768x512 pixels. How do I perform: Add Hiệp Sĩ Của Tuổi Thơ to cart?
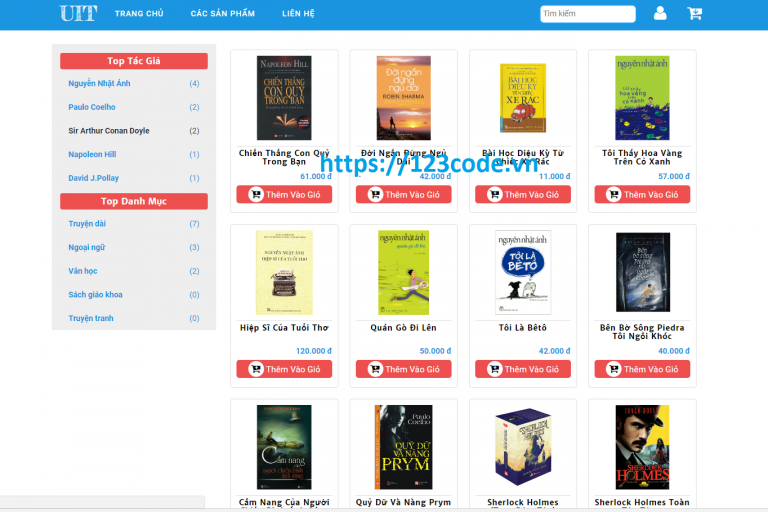[284, 369]
